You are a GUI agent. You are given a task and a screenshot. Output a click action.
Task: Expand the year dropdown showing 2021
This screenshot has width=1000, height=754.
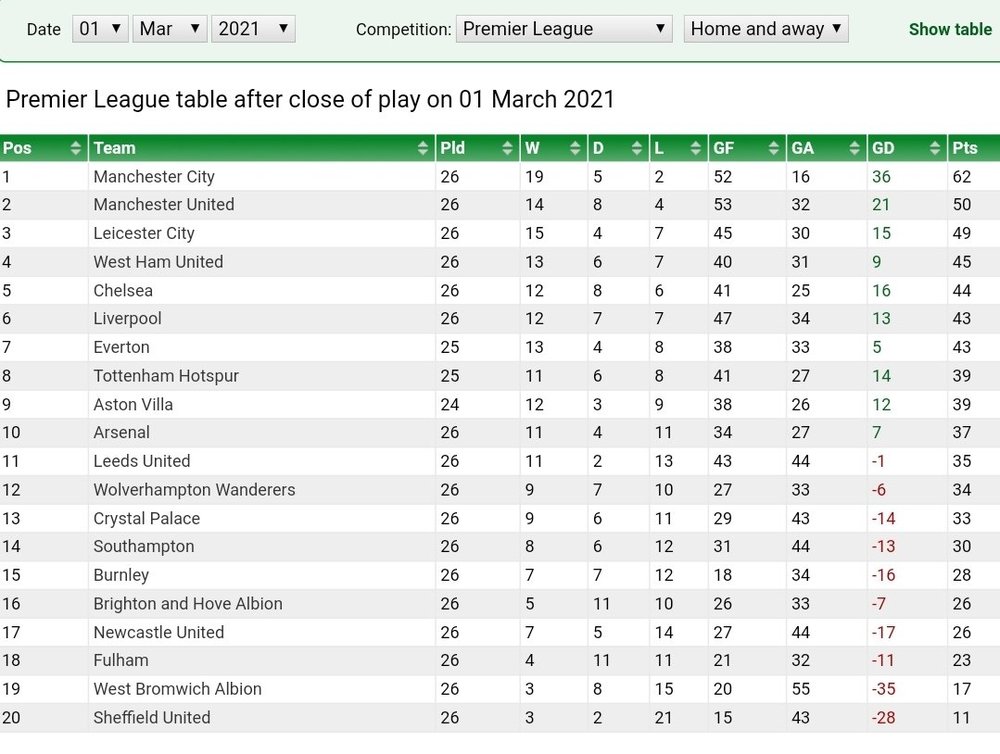pos(253,29)
